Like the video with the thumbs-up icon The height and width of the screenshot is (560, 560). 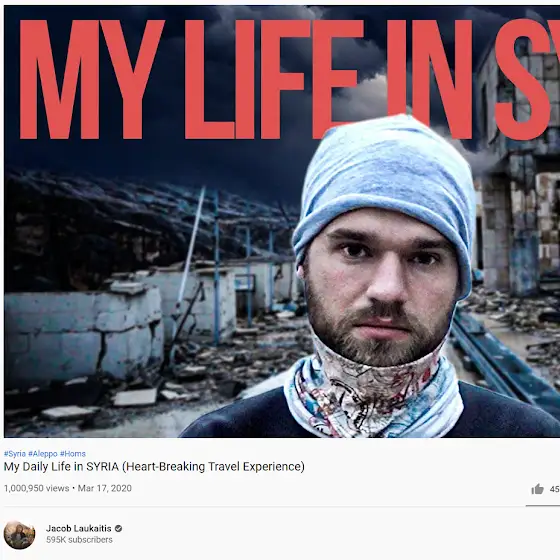point(537,489)
